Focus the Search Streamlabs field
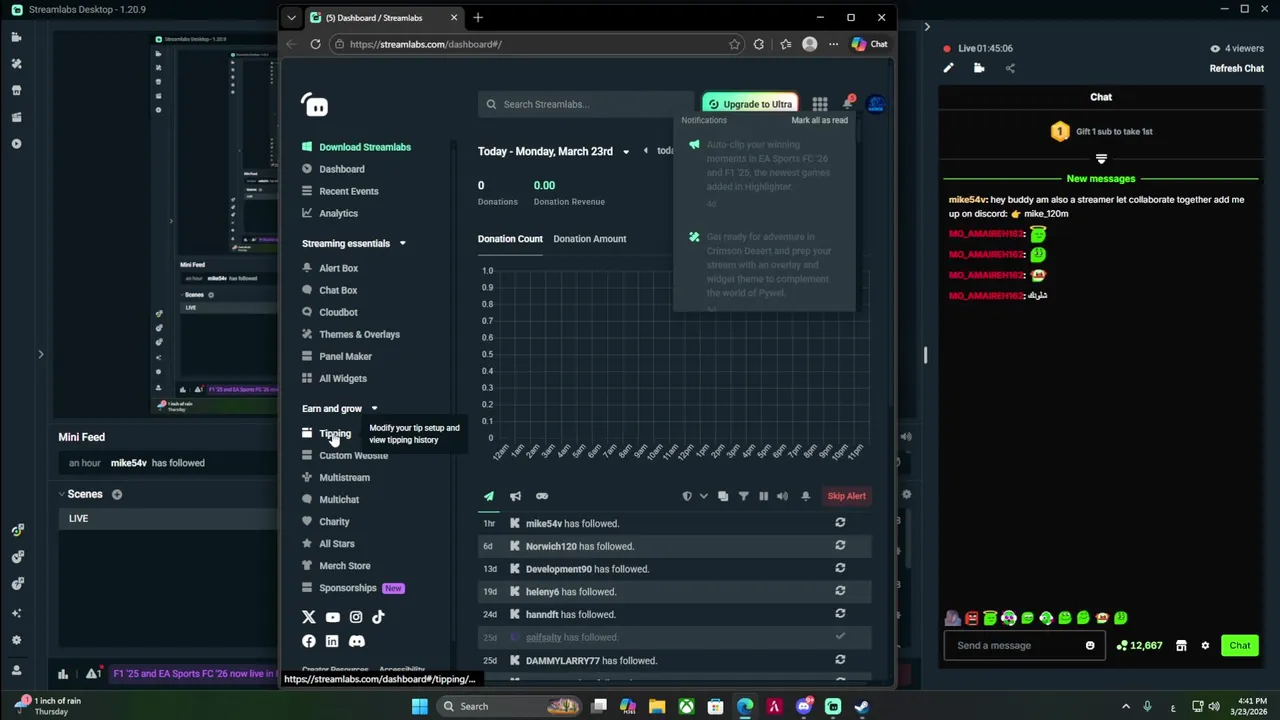The height and width of the screenshot is (720, 1280). [x=585, y=104]
